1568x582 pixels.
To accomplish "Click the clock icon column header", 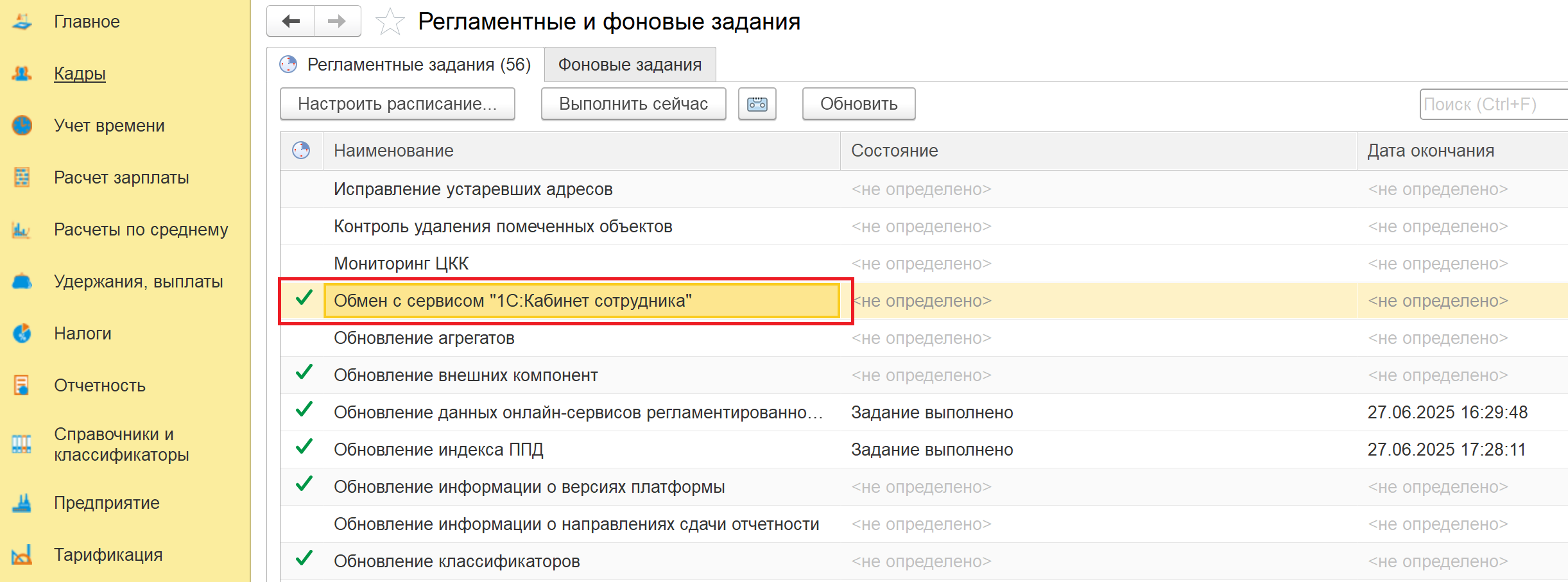I will point(301,151).
